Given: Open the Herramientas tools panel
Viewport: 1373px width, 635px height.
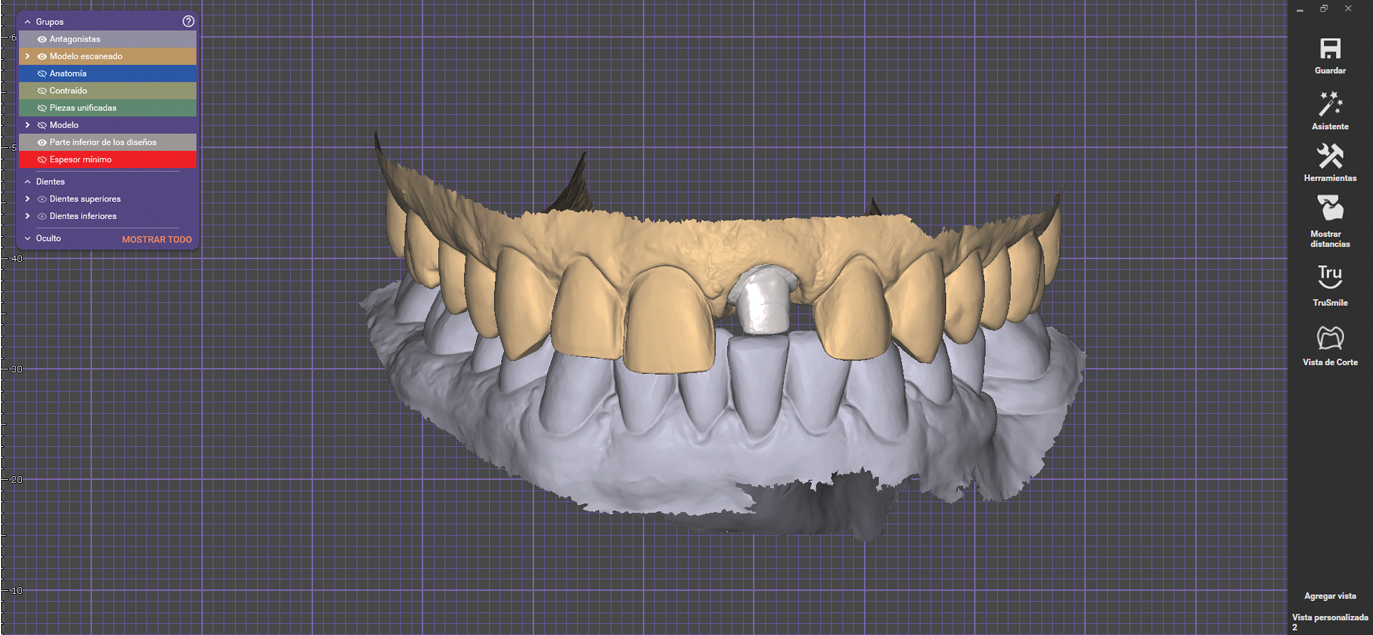Looking at the screenshot, I should pos(1330,156).
